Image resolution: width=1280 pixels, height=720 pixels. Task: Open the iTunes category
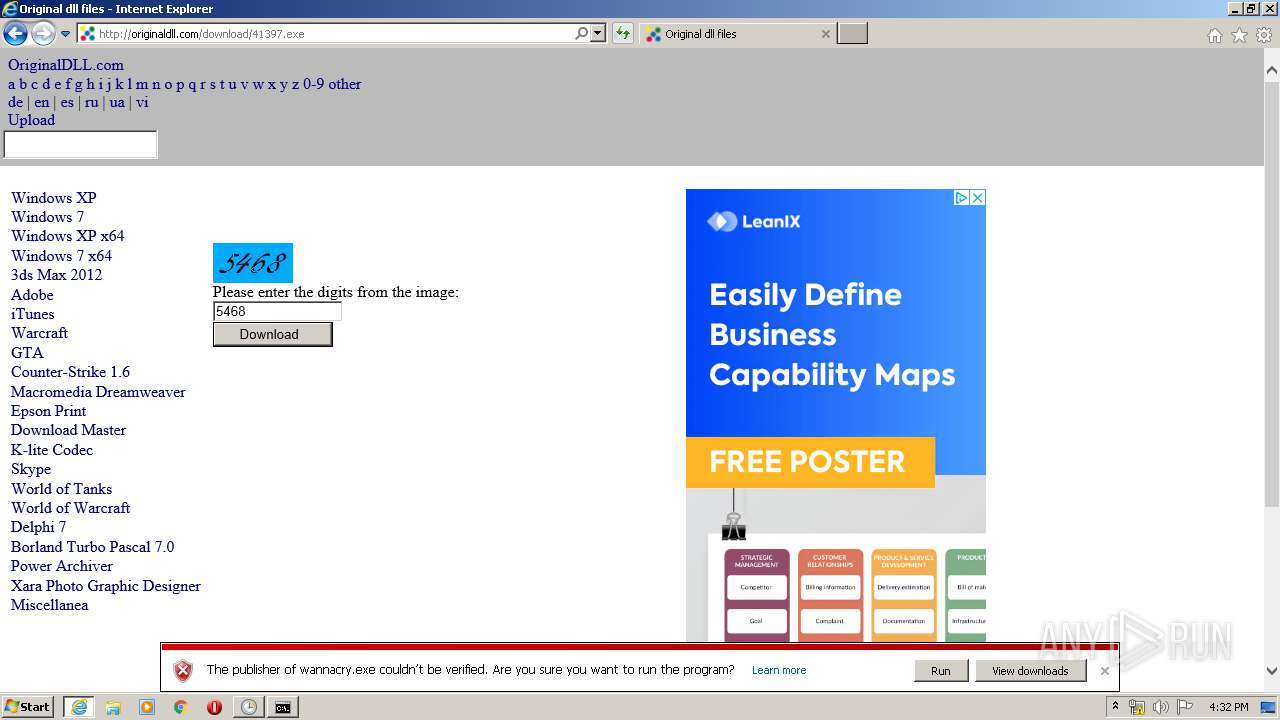coord(33,314)
